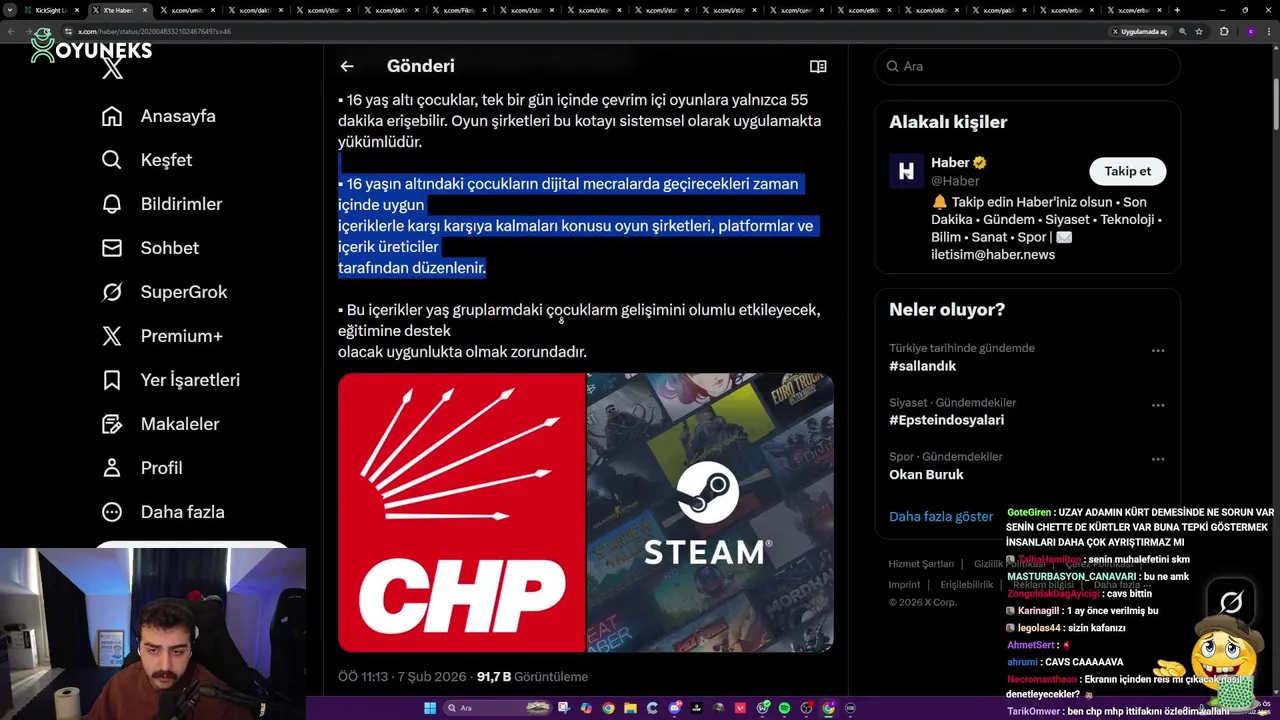
Task: Switch to x.com/umin tab
Action: point(187,10)
